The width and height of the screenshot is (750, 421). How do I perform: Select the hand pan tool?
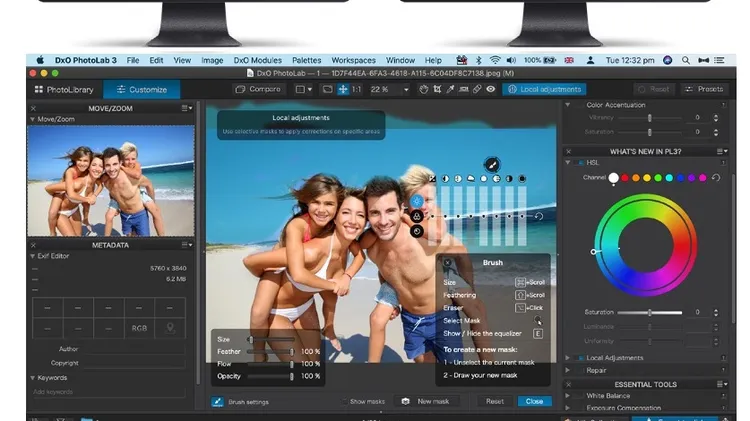(x=423, y=89)
